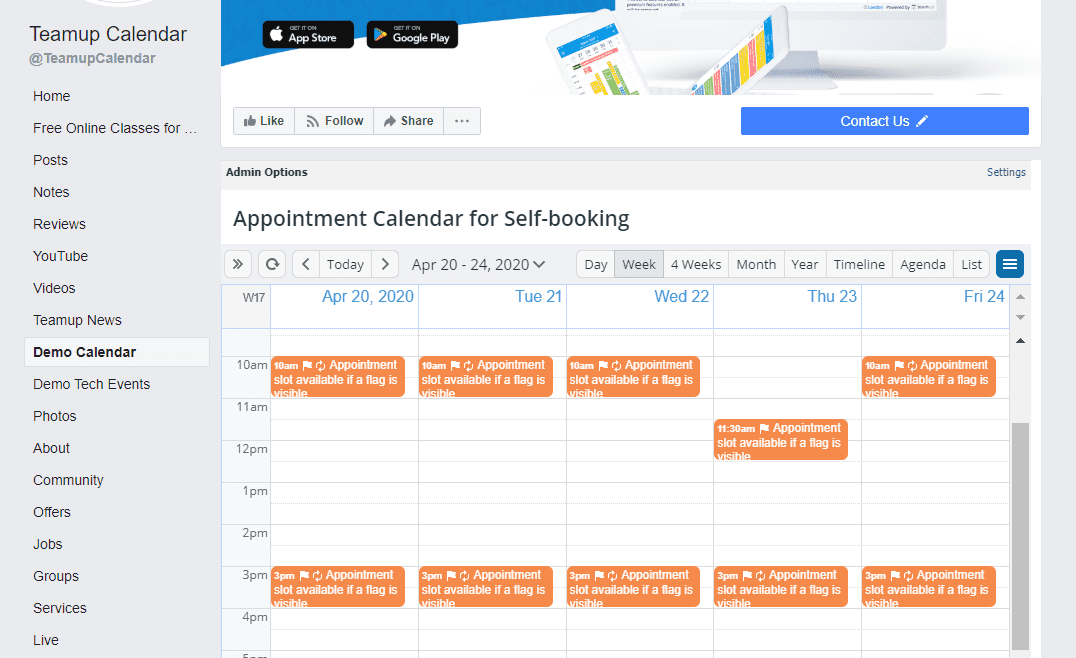Switch to Agenda view
The height and width of the screenshot is (658, 1076).
pyautogui.click(x=922, y=264)
